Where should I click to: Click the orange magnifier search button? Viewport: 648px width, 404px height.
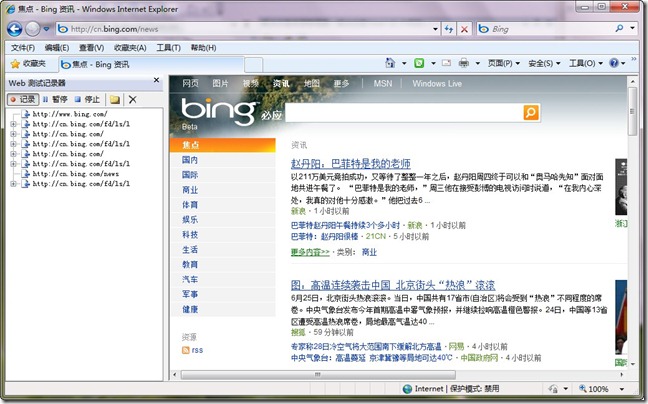pyautogui.click(x=531, y=112)
